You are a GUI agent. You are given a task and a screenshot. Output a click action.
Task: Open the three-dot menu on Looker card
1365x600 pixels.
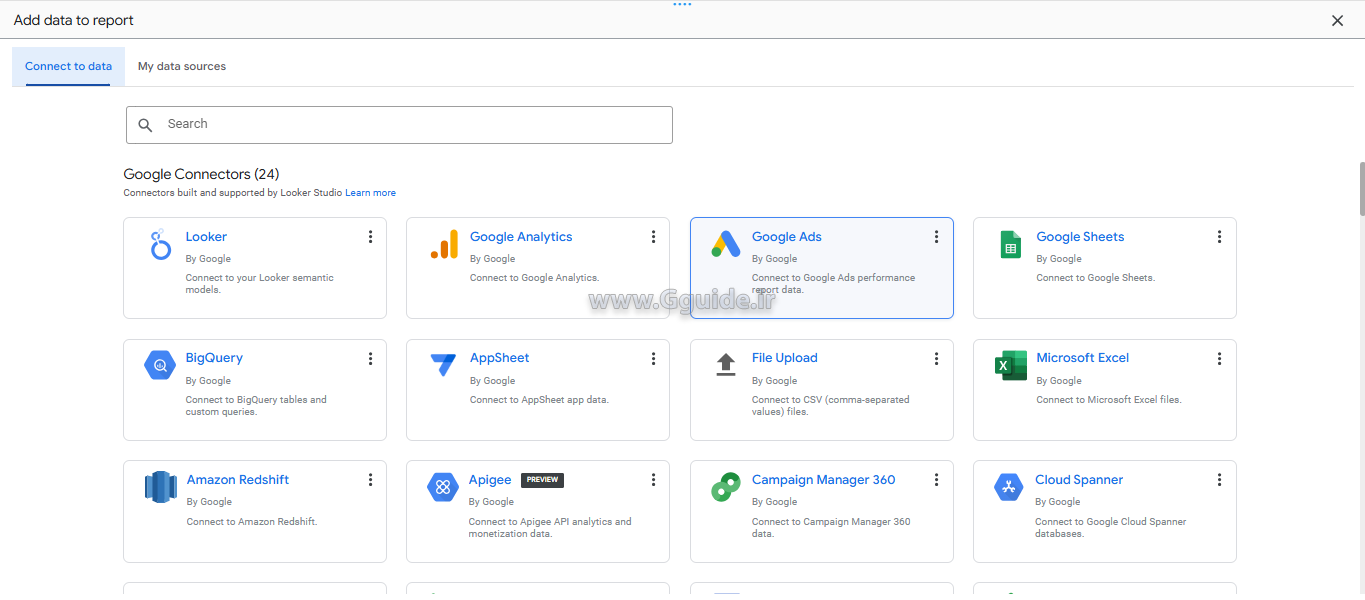tap(370, 237)
